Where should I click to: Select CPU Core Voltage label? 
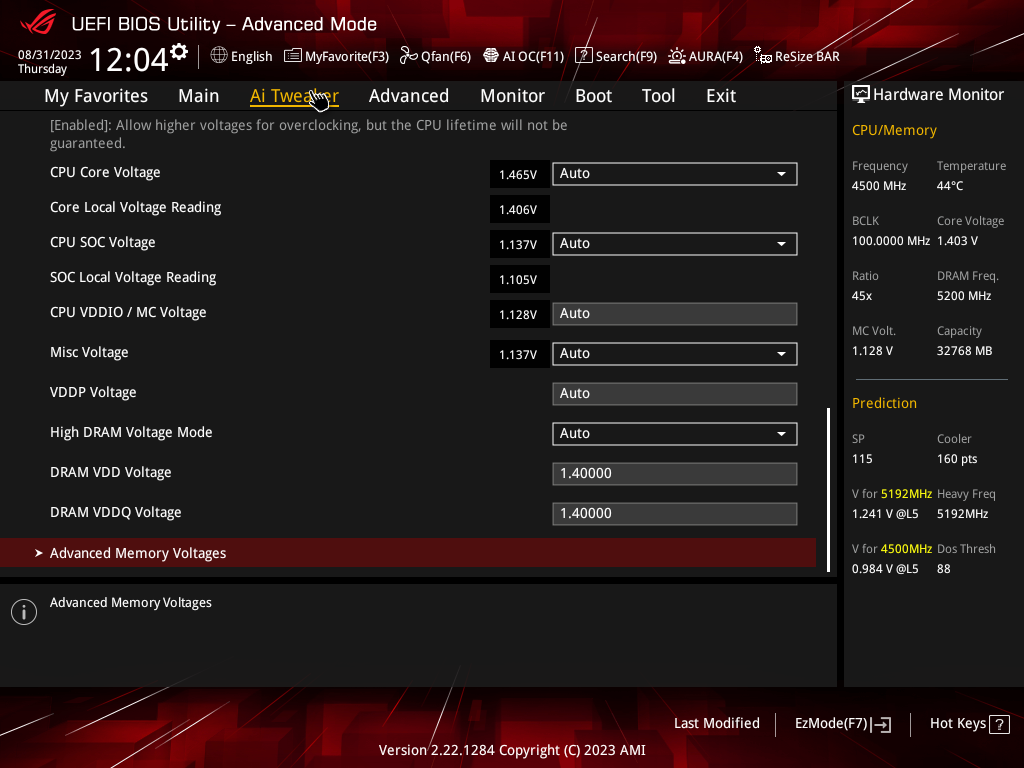coord(105,172)
